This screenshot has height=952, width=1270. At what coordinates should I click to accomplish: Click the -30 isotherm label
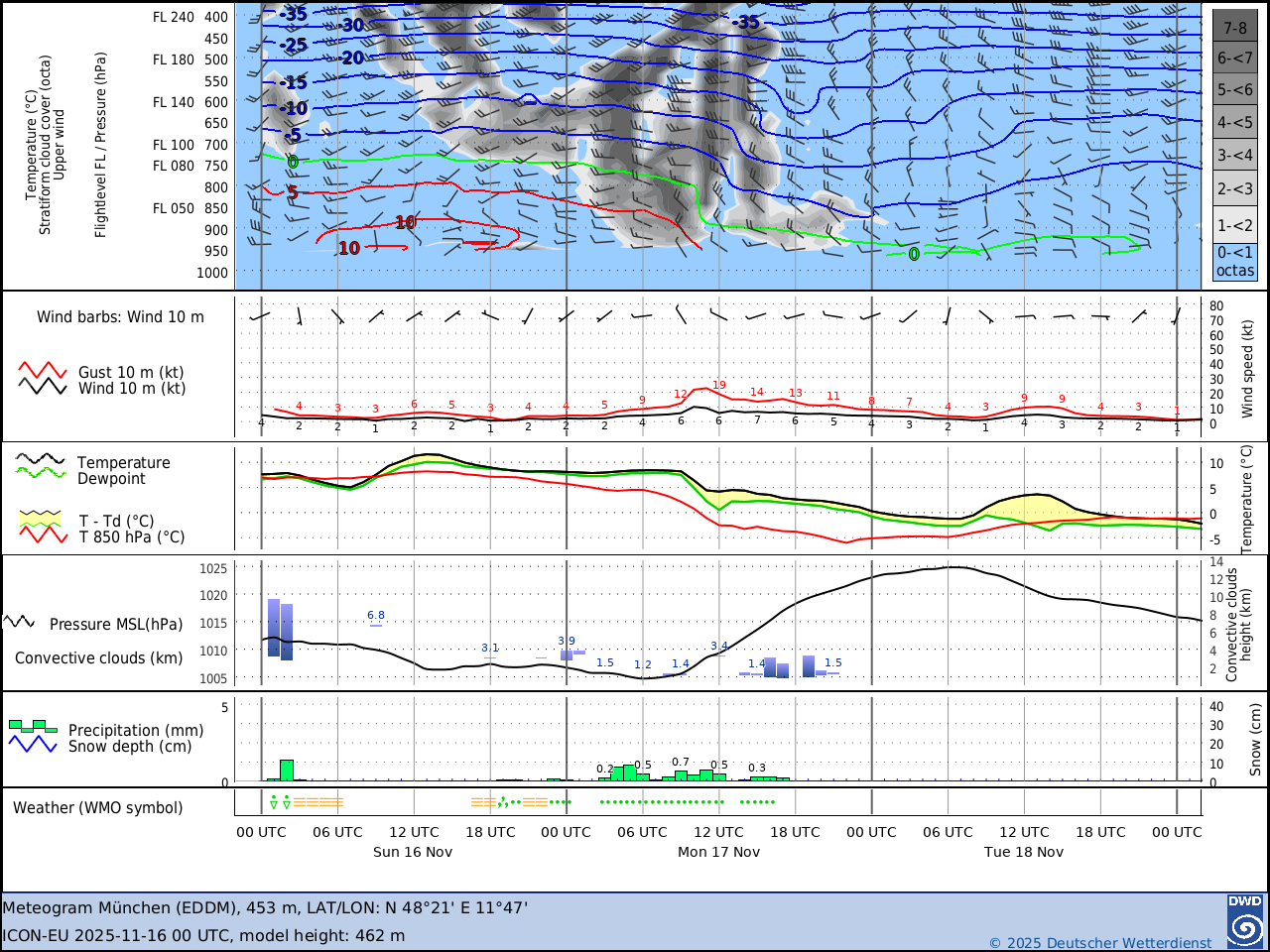349,26
